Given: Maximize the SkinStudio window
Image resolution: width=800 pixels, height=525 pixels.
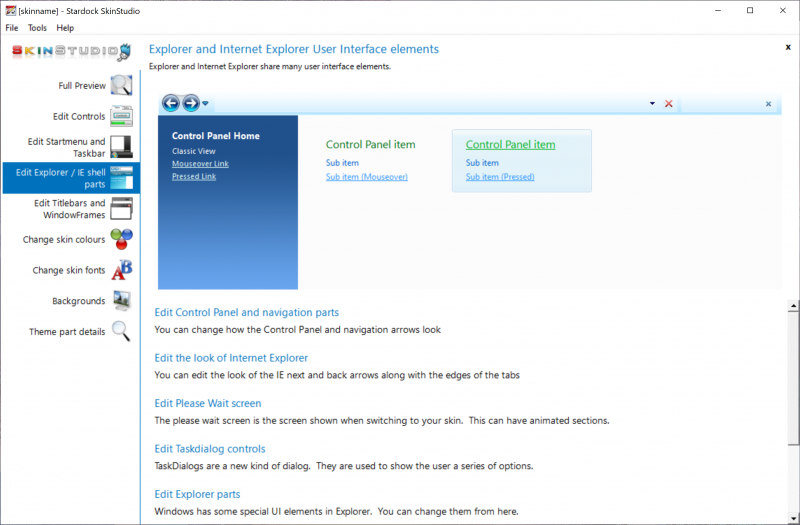Looking at the screenshot, I should pyautogui.click(x=750, y=10).
